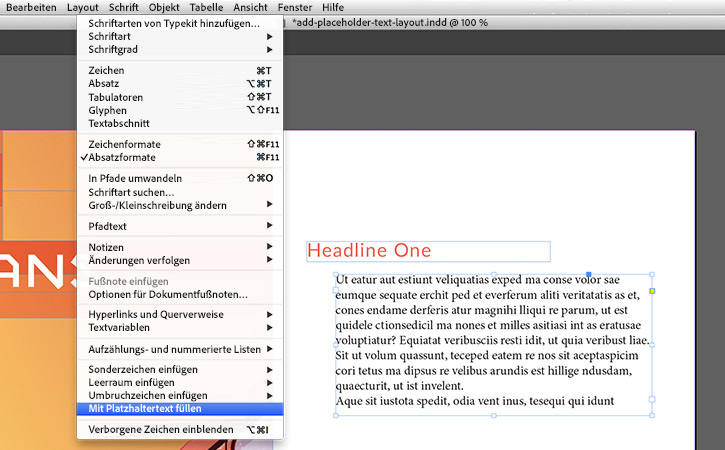Open the Objekt menu
The height and width of the screenshot is (450, 725).
(x=164, y=7)
